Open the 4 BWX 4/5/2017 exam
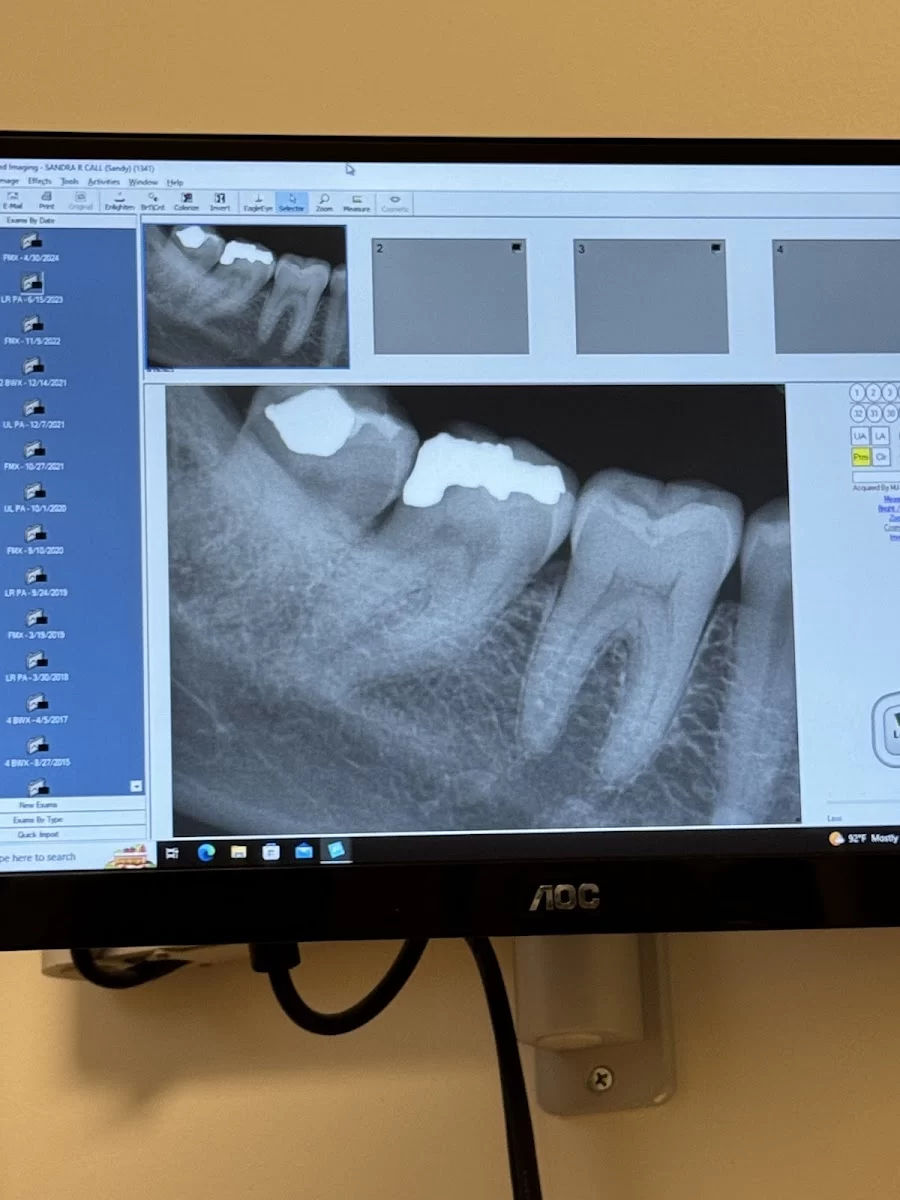This screenshot has width=900, height=1200. [x=37, y=709]
